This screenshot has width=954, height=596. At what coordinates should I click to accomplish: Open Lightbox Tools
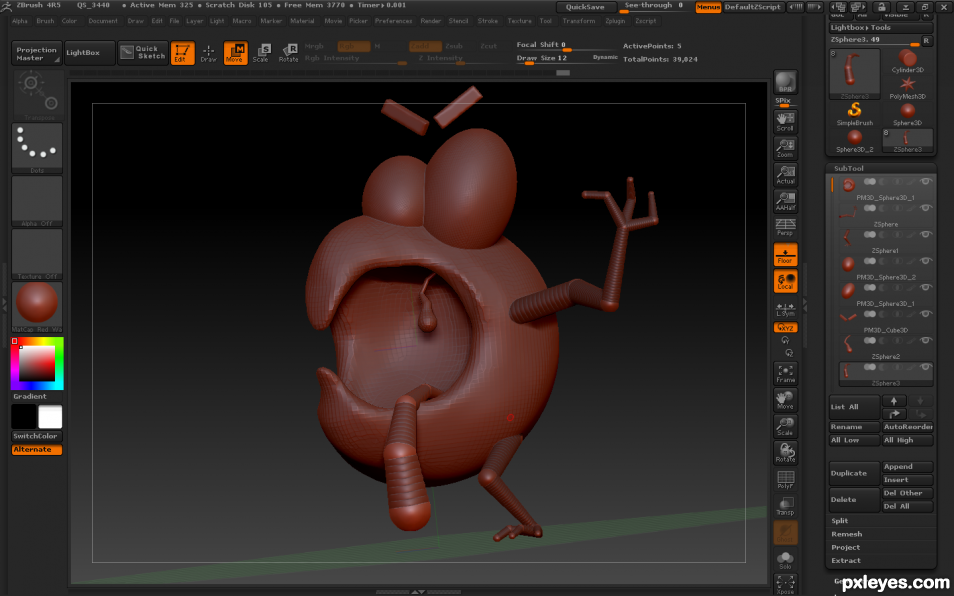(880, 27)
